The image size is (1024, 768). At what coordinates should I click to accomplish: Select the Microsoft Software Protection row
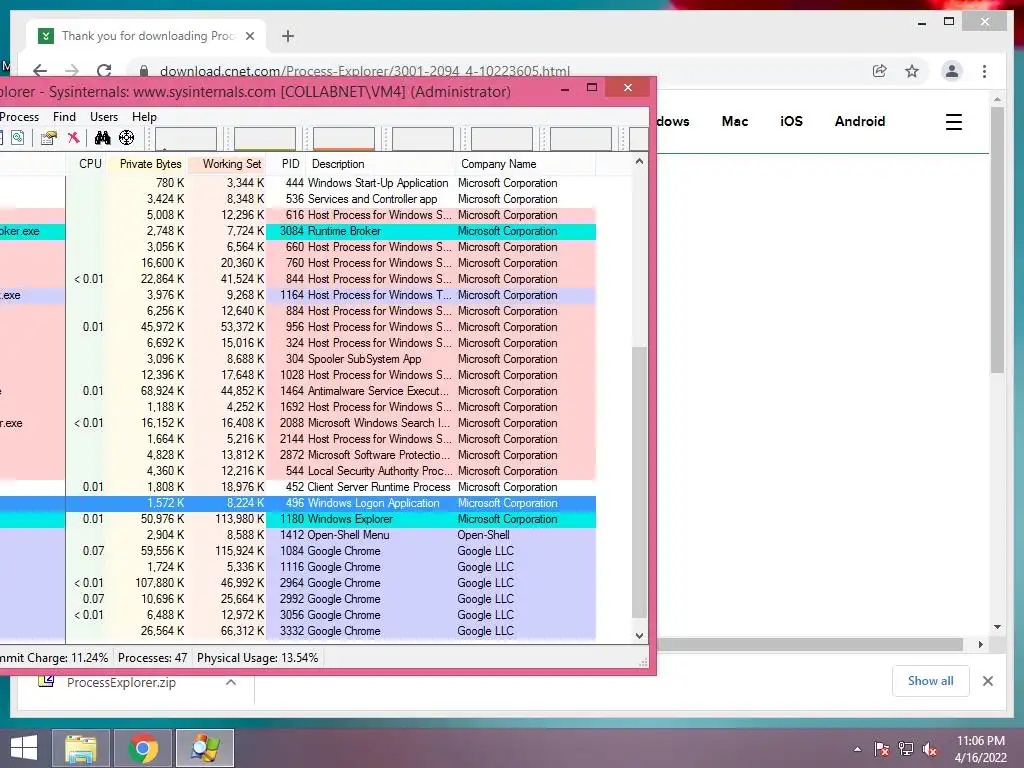298,455
